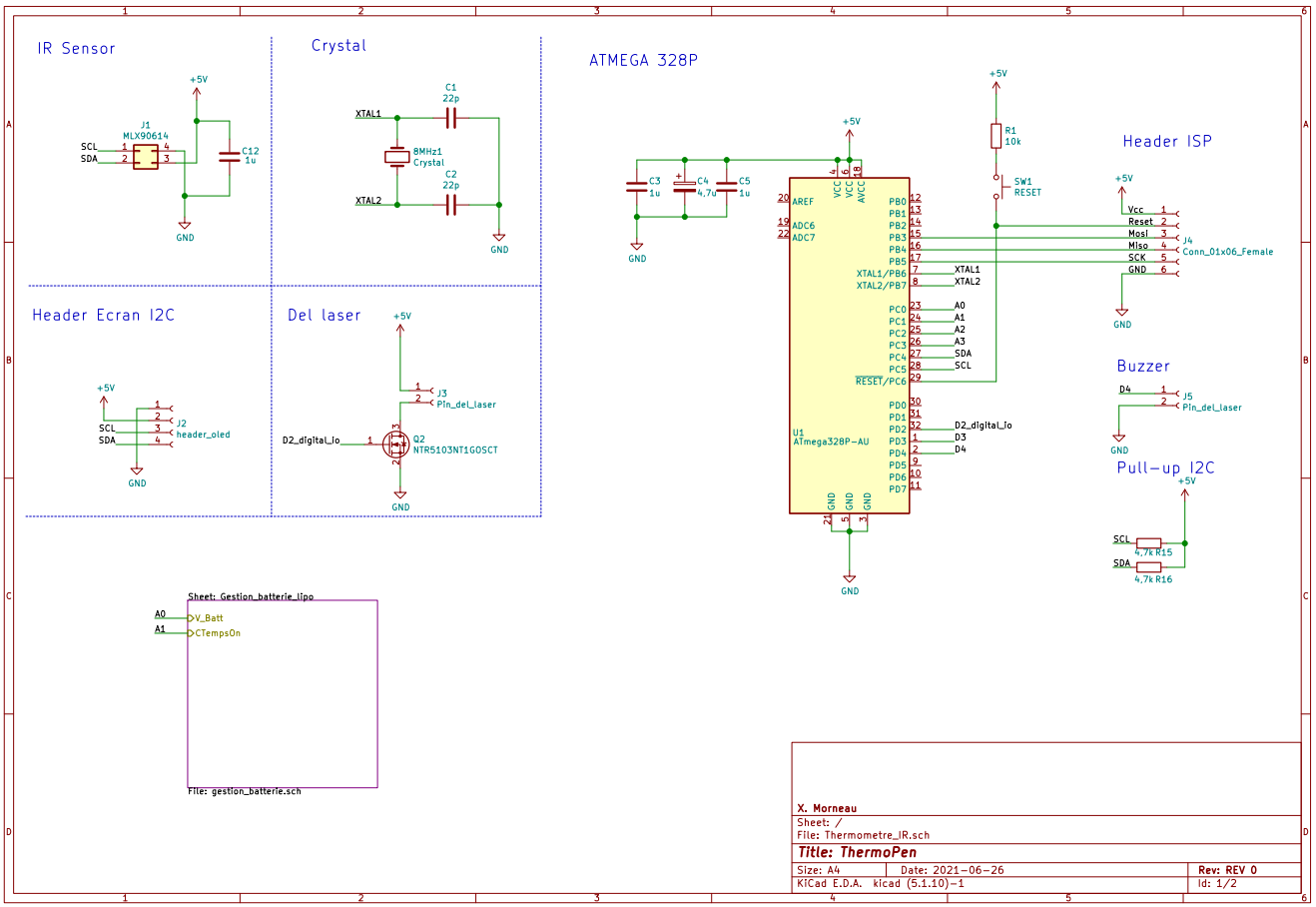Image resolution: width=1316 pixels, height=907 pixels.
Task: Click the +5V power symbol above R1
Action: [x=996, y=78]
